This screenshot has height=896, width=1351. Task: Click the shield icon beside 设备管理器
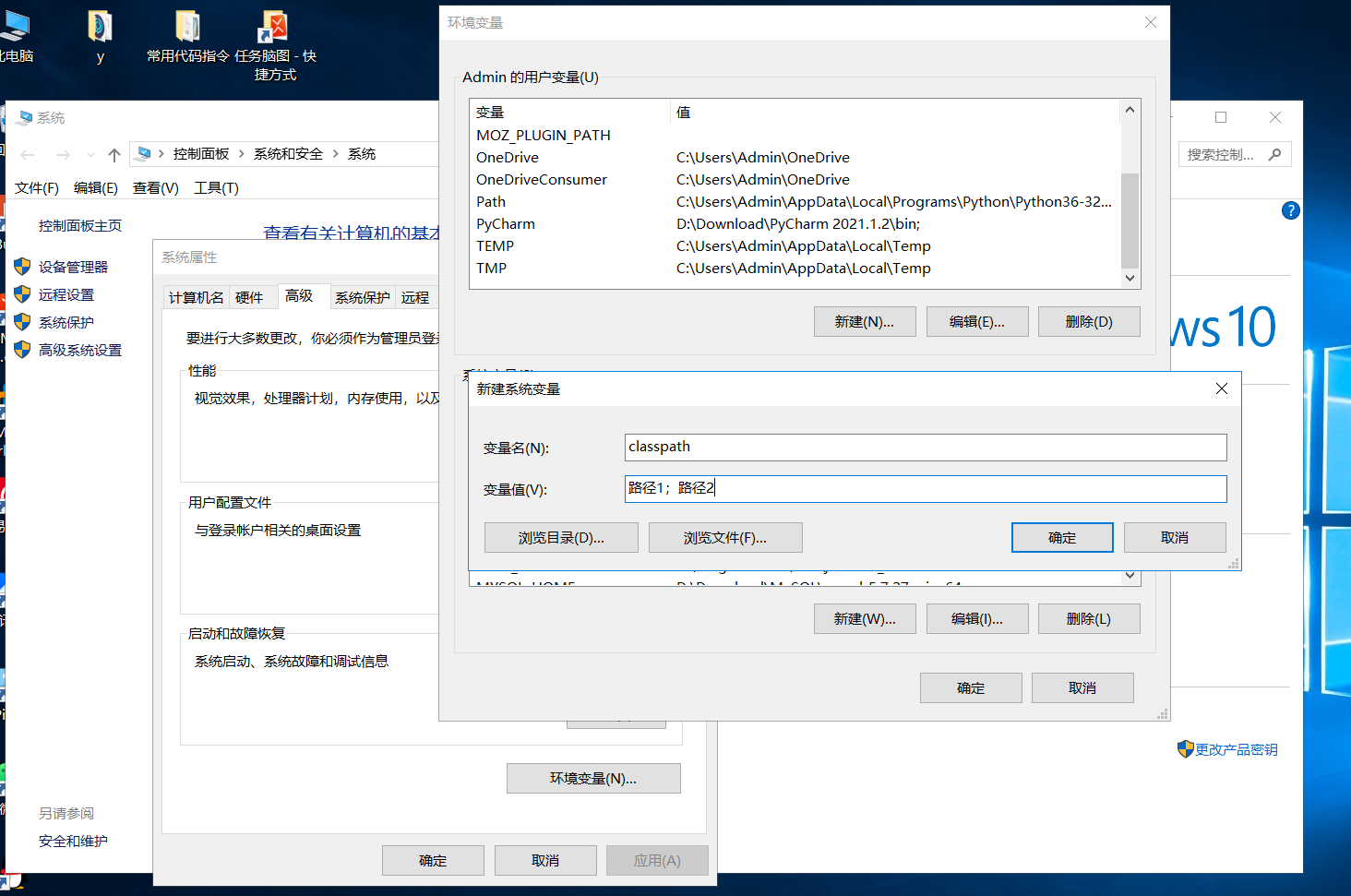pos(22,267)
